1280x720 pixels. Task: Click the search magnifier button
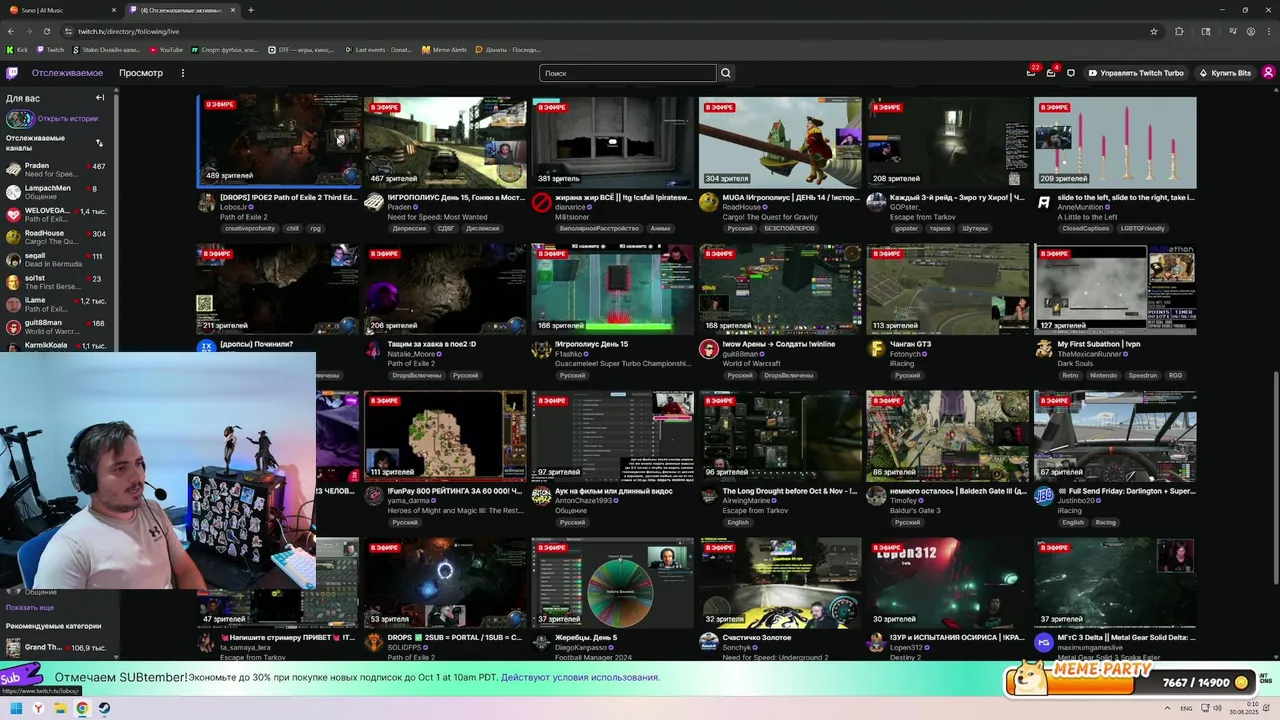(726, 73)
